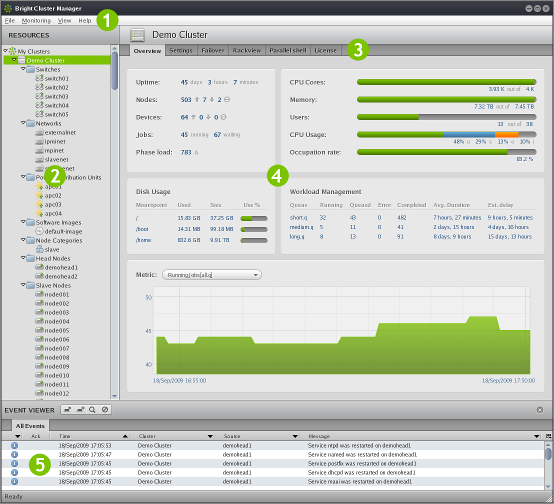Collapse the Switches folder

pyautogui.click(x=23, y=69)
